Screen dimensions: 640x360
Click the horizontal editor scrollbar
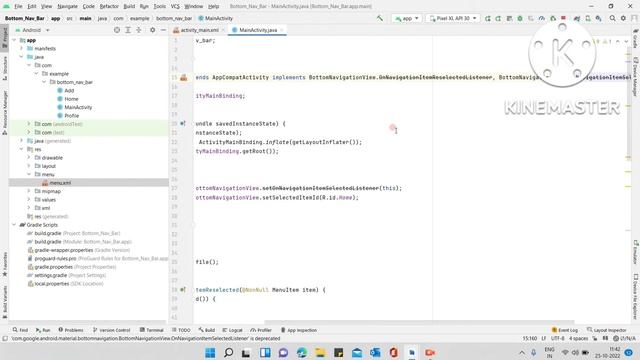[x=419, y=322]
